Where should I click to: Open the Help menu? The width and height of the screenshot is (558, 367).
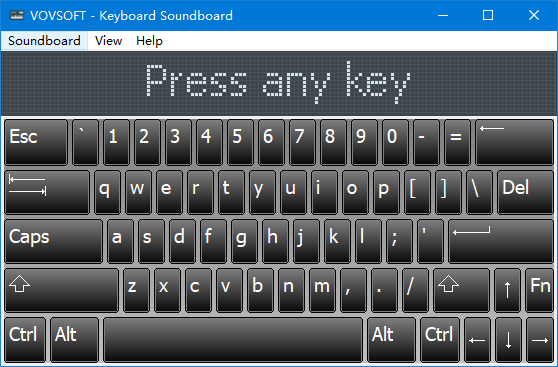click(x=149, y=41)
